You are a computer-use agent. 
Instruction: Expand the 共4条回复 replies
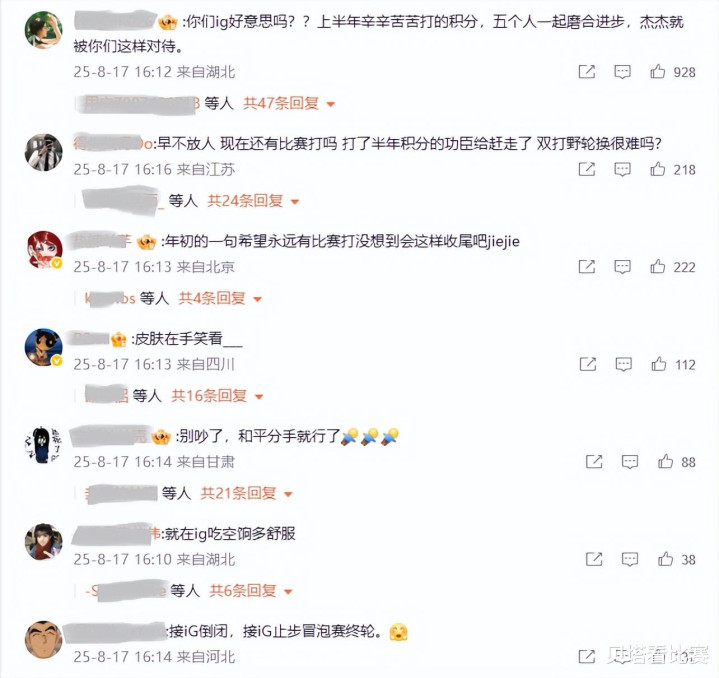[x=220, y=298]
